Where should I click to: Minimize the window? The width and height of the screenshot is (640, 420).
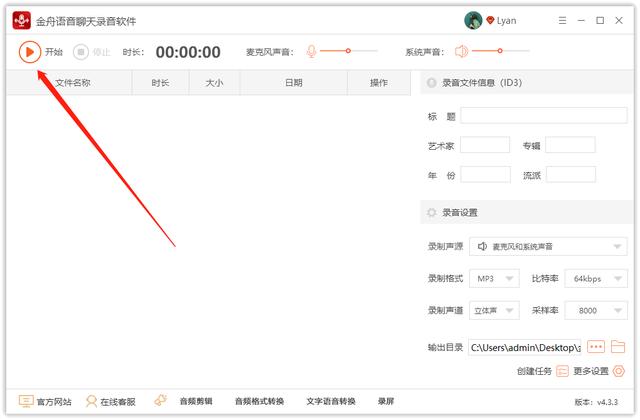tap(581, 20)
